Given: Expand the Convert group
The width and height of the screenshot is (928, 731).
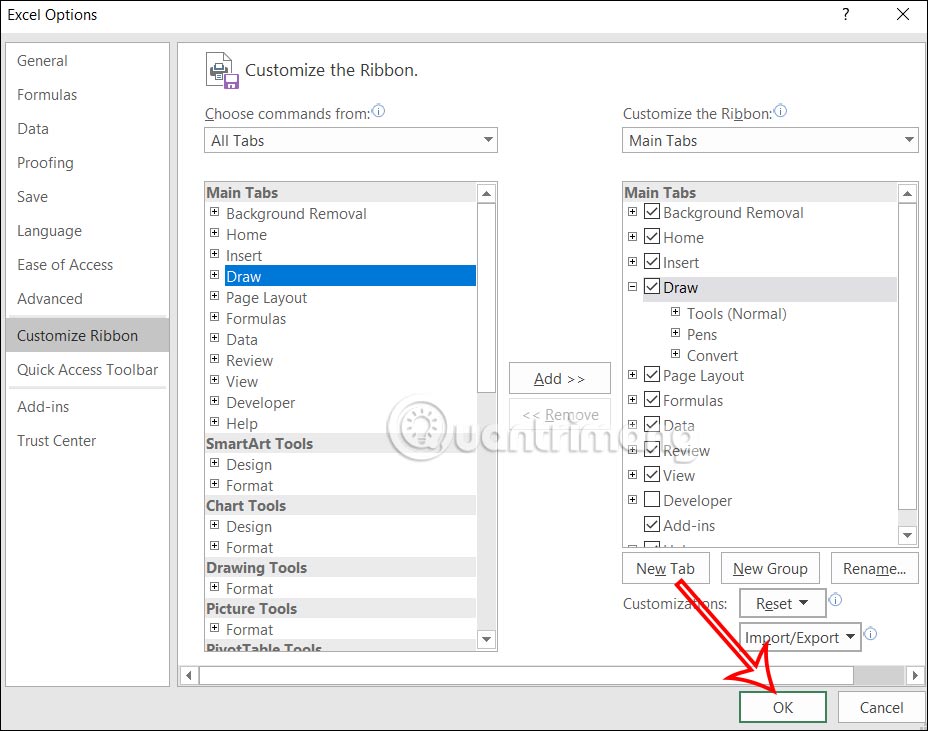Looking at the screenshot, I should coord(675,353).
